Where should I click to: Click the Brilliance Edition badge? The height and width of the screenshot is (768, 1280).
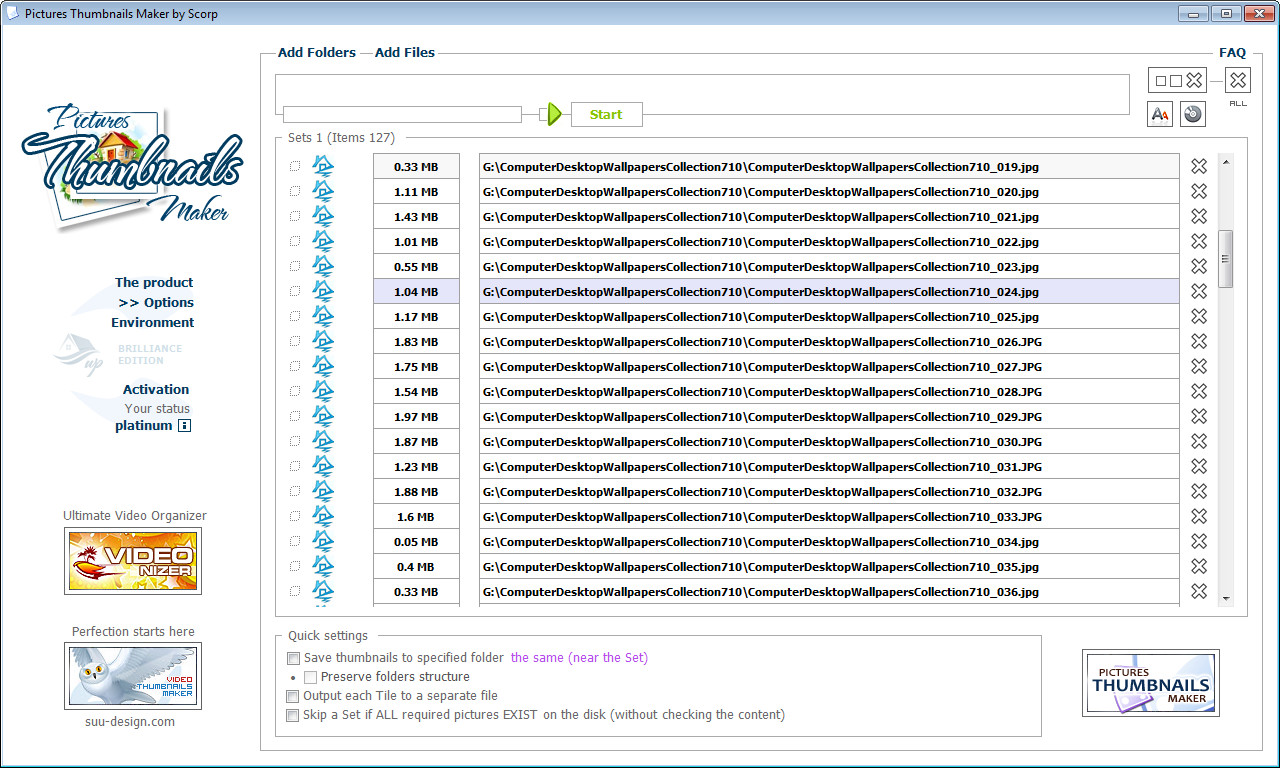click(118, 354)
